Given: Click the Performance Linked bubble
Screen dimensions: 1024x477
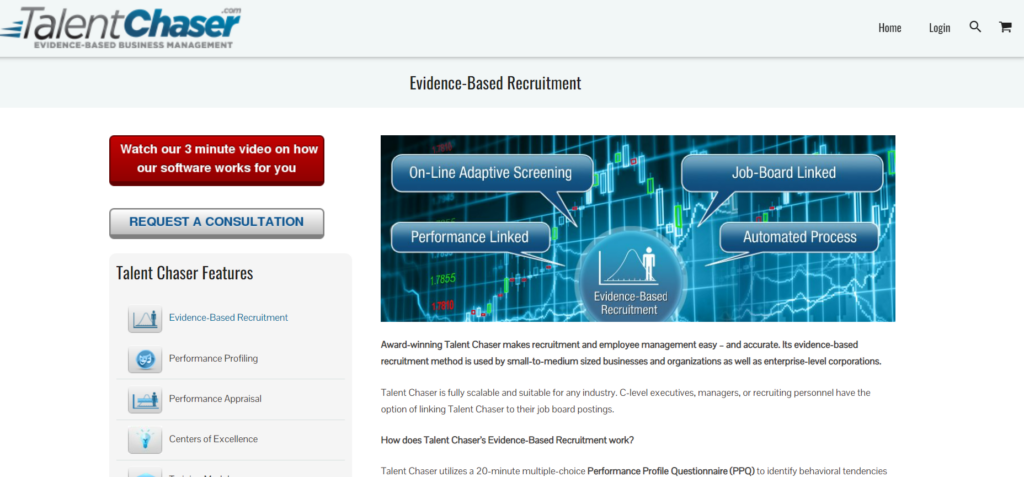Looking at the screenshot, I should pos(470,237).
